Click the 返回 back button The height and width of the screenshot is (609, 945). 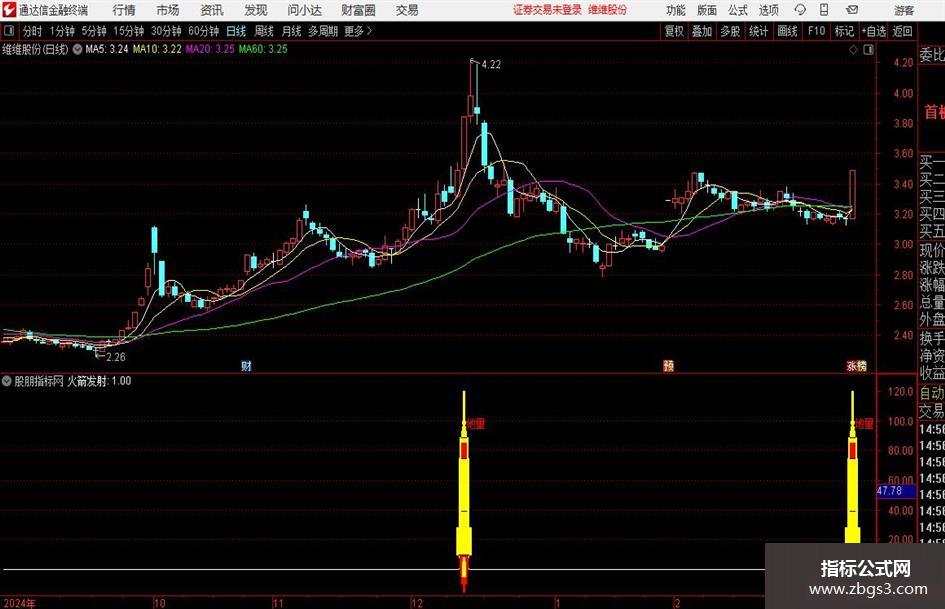(x=902, y=31)
